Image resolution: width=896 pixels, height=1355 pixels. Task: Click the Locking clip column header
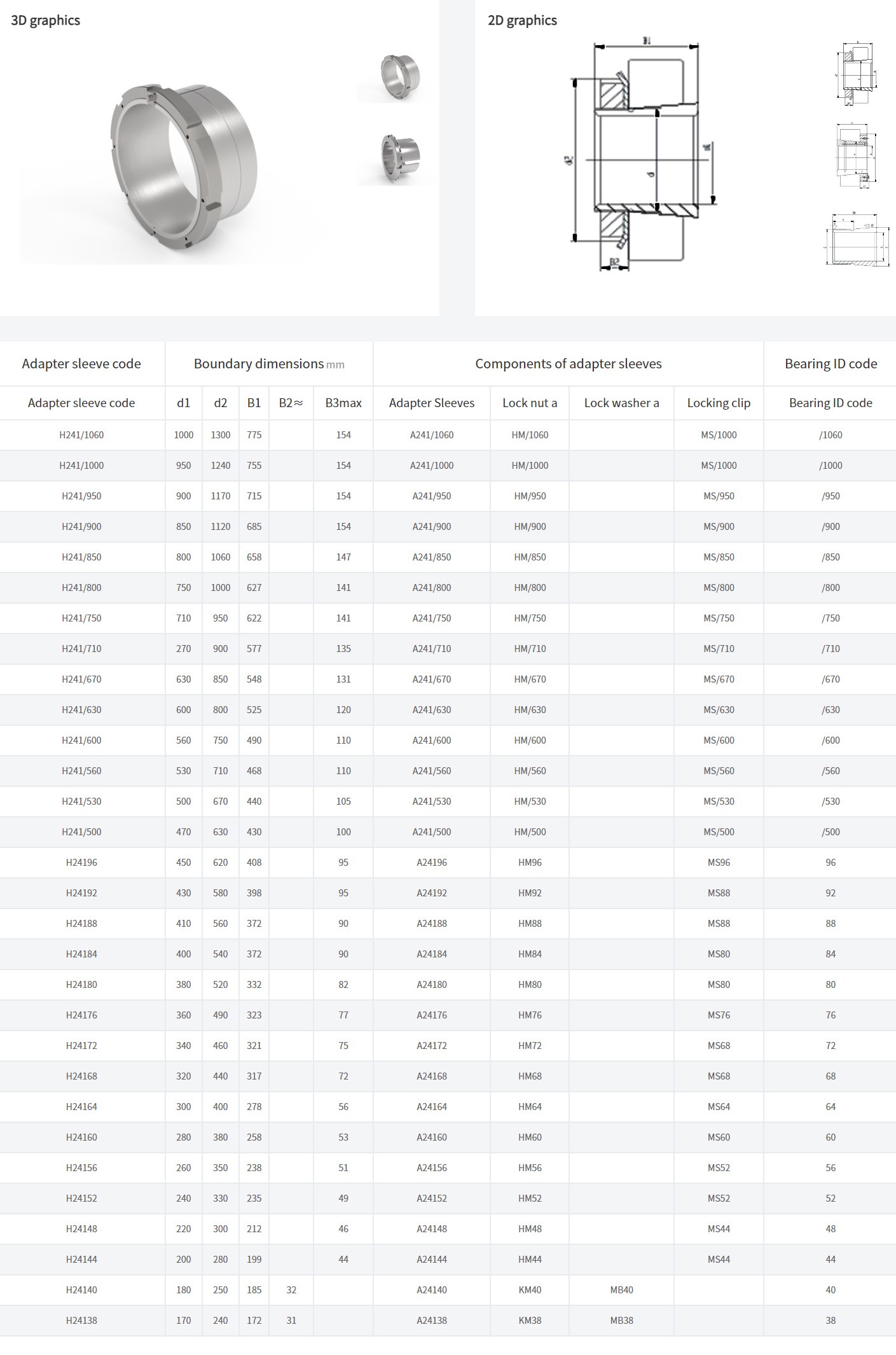[719, 403]
